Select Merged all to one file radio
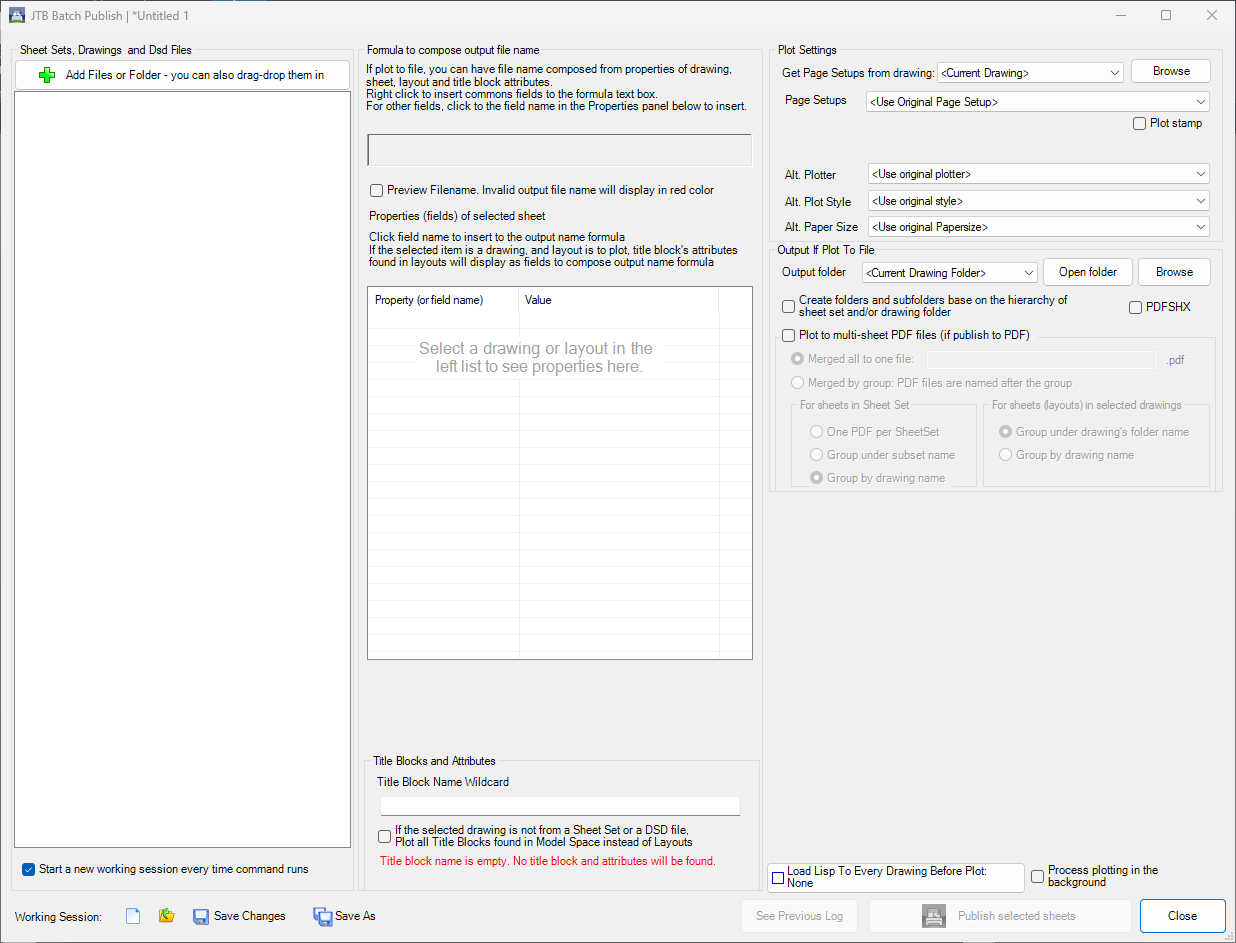The height and width of the screenshot is (943, 1236). [797, 359]
